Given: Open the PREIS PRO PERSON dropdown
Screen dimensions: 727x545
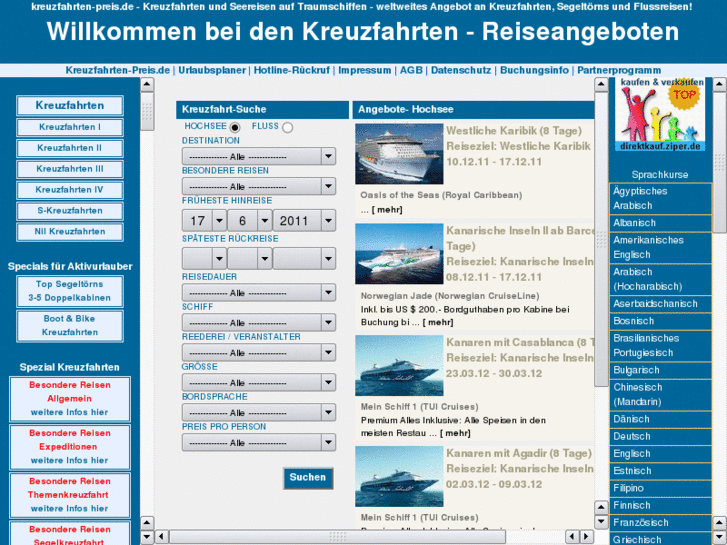Looking at the screenshot, I should tap(259, 442).
